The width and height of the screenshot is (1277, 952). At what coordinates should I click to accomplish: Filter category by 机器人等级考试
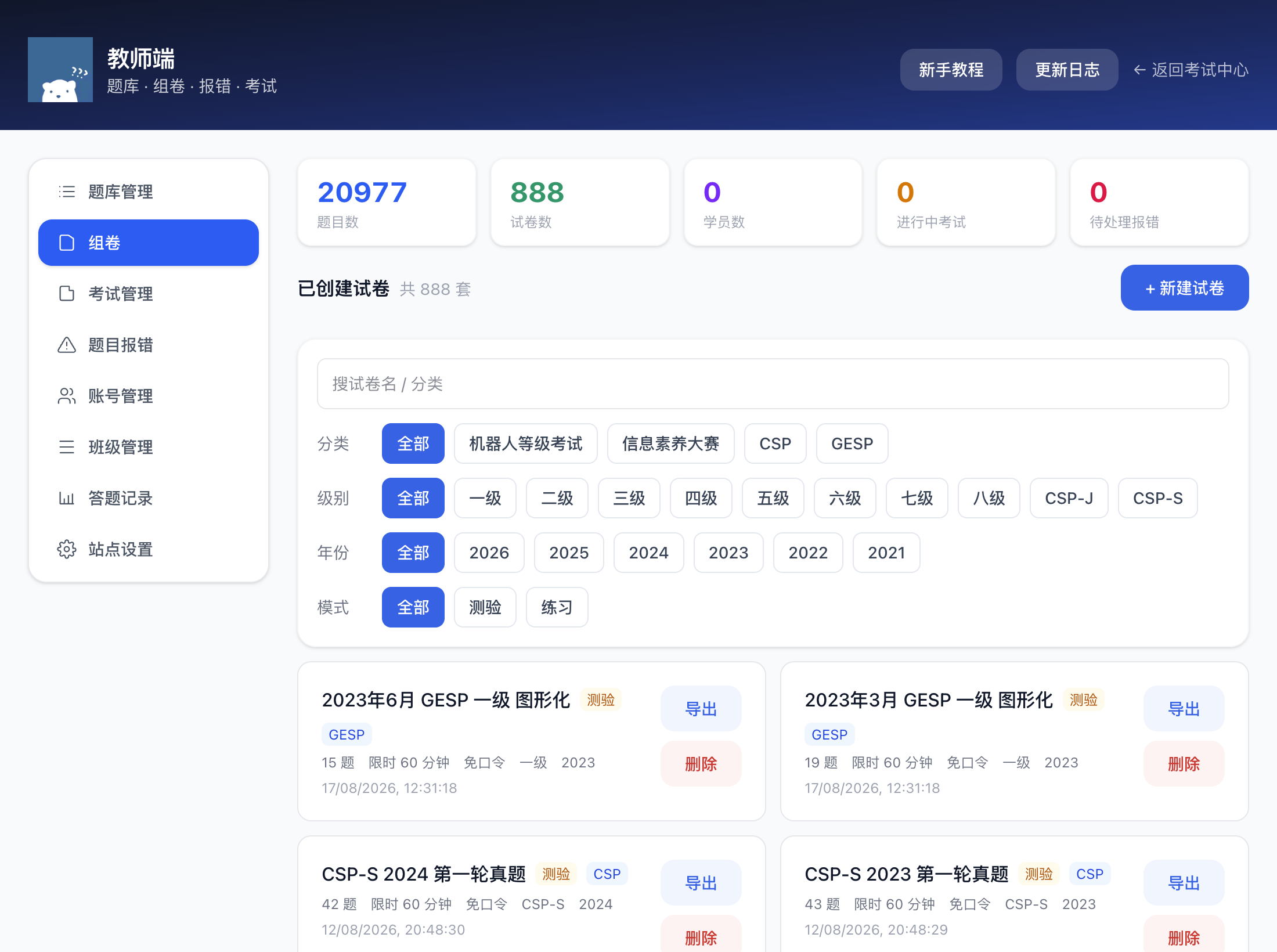[x=526, y=443]
